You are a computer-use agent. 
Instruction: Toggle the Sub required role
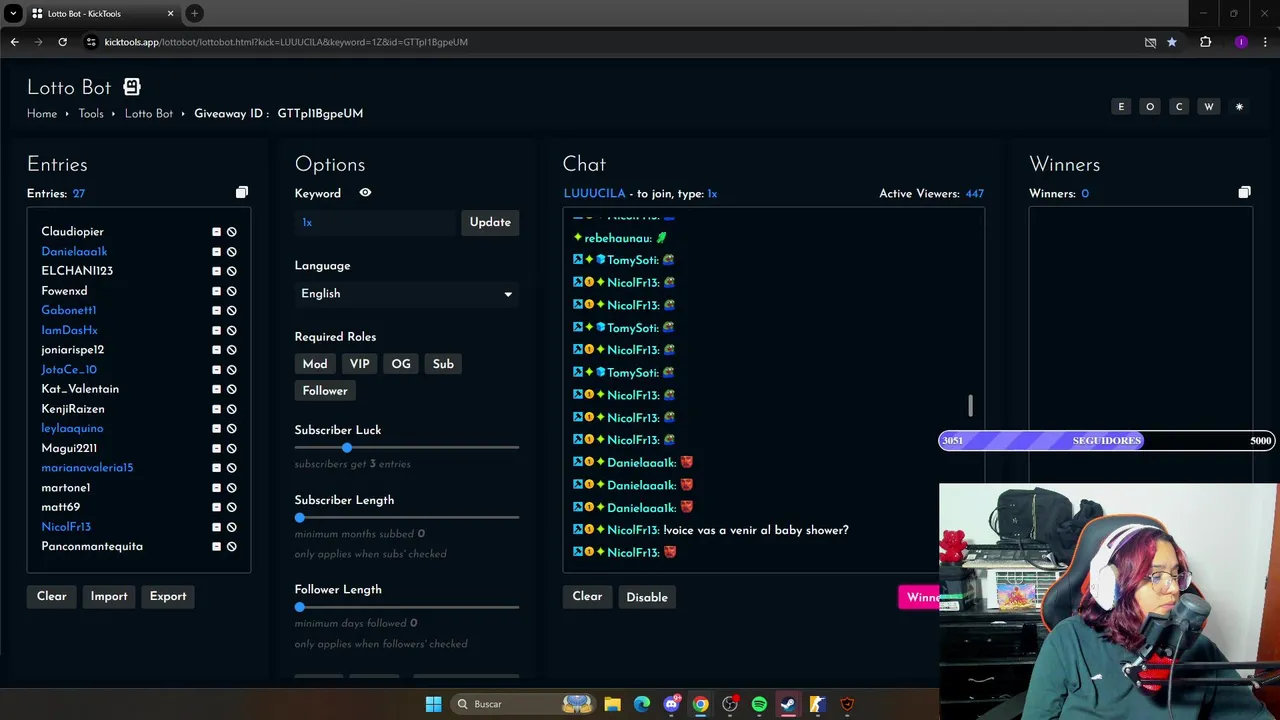click(443, 364)
